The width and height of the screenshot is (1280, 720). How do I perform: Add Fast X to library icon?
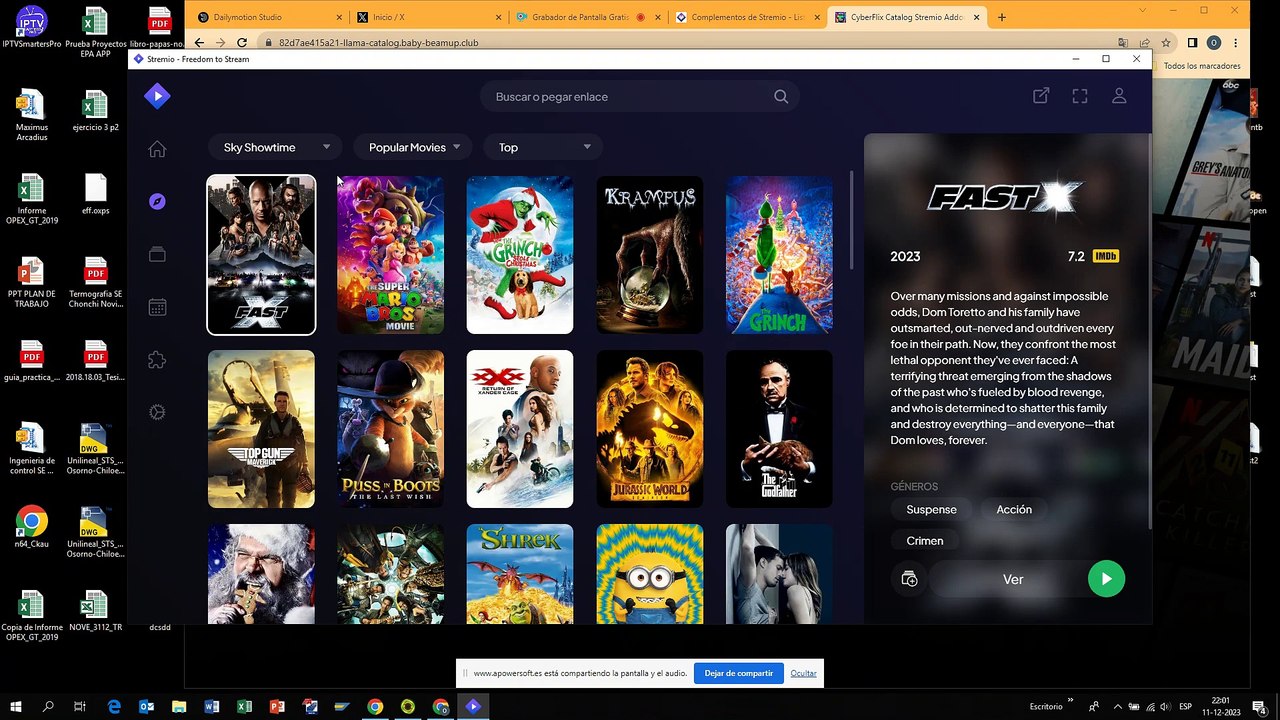coord(909,579)
